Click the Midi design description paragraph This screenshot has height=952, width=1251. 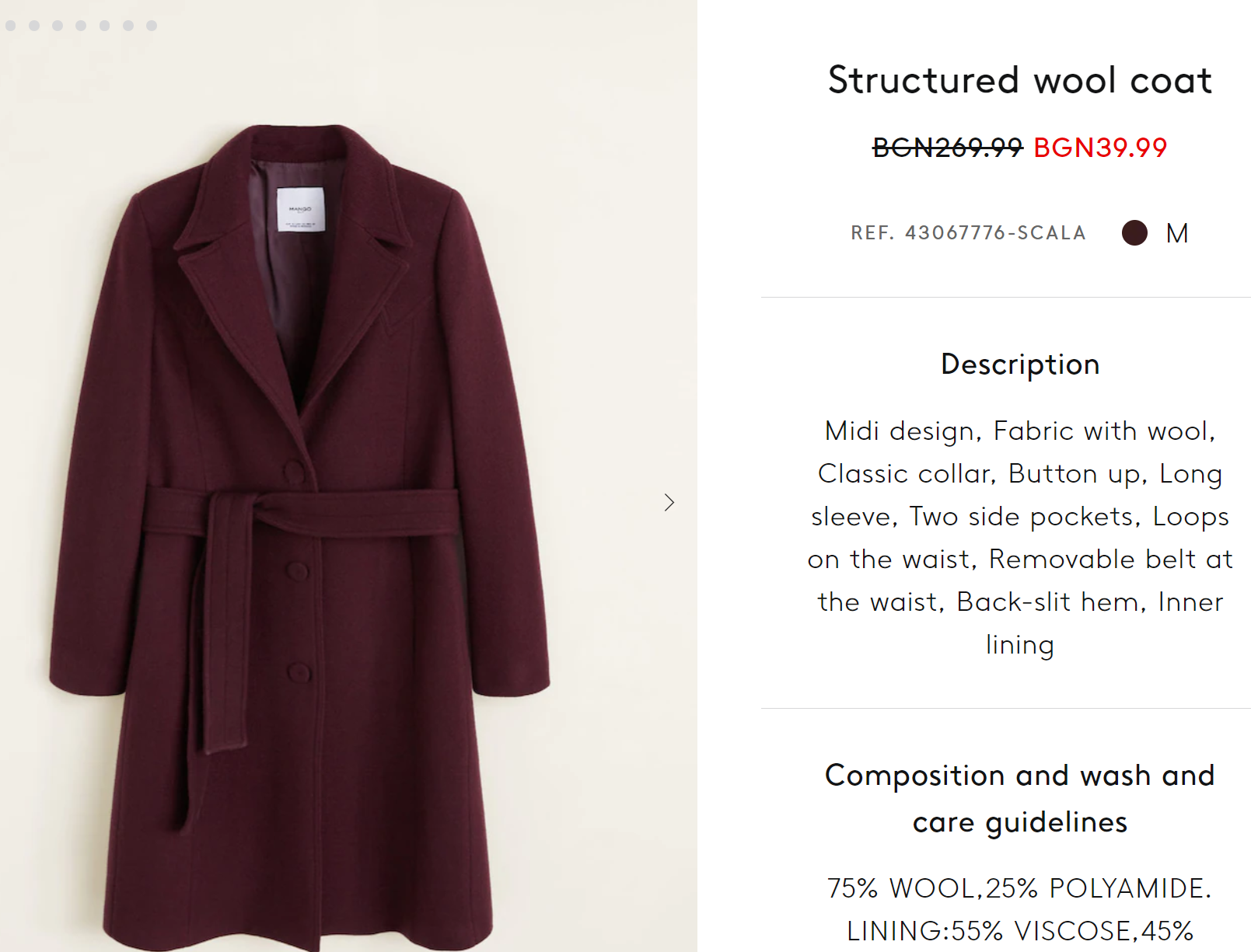pyautogui.click(x=1019, y=538)
